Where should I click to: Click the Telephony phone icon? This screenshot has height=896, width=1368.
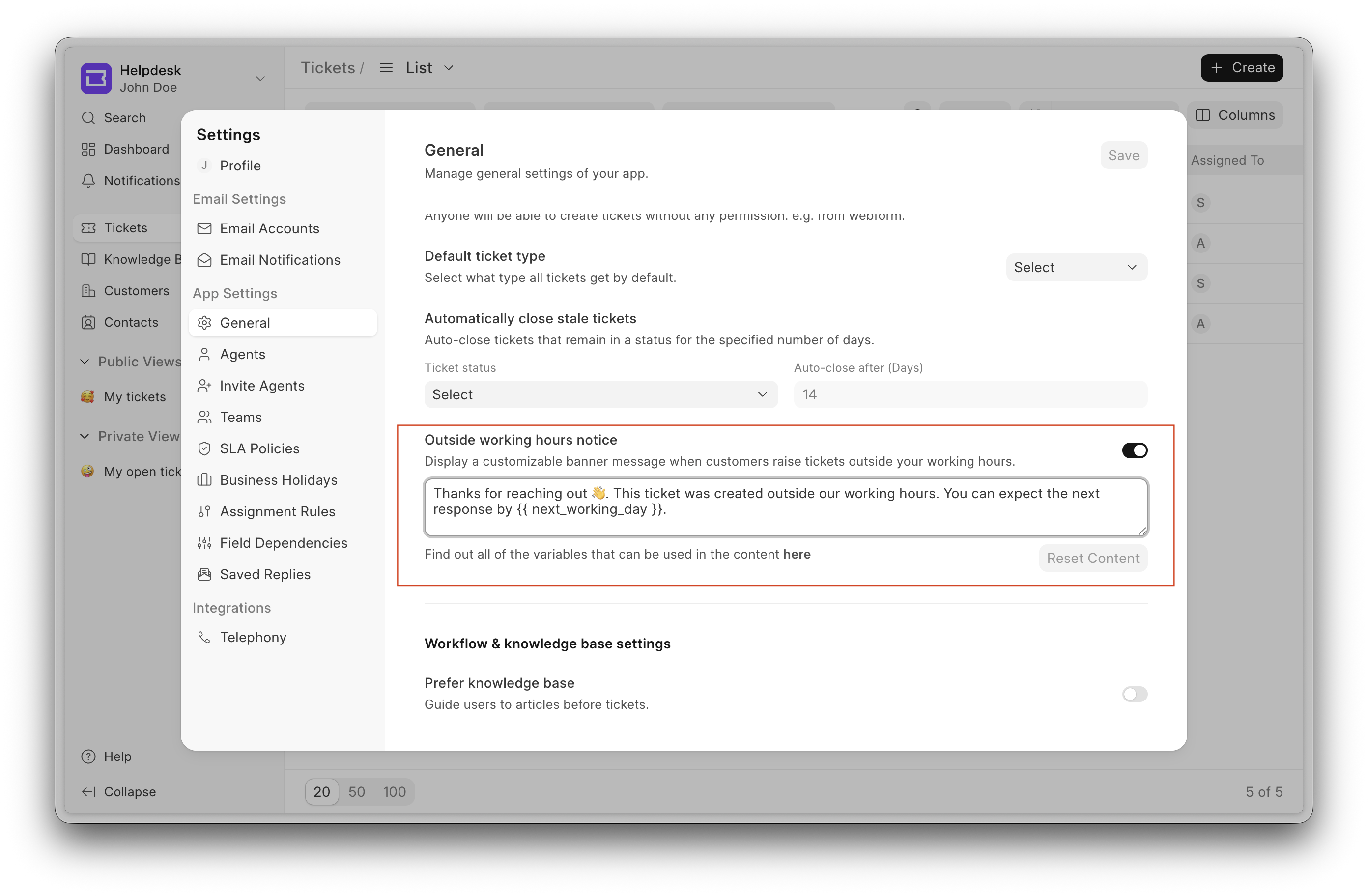tap(204, 638)
